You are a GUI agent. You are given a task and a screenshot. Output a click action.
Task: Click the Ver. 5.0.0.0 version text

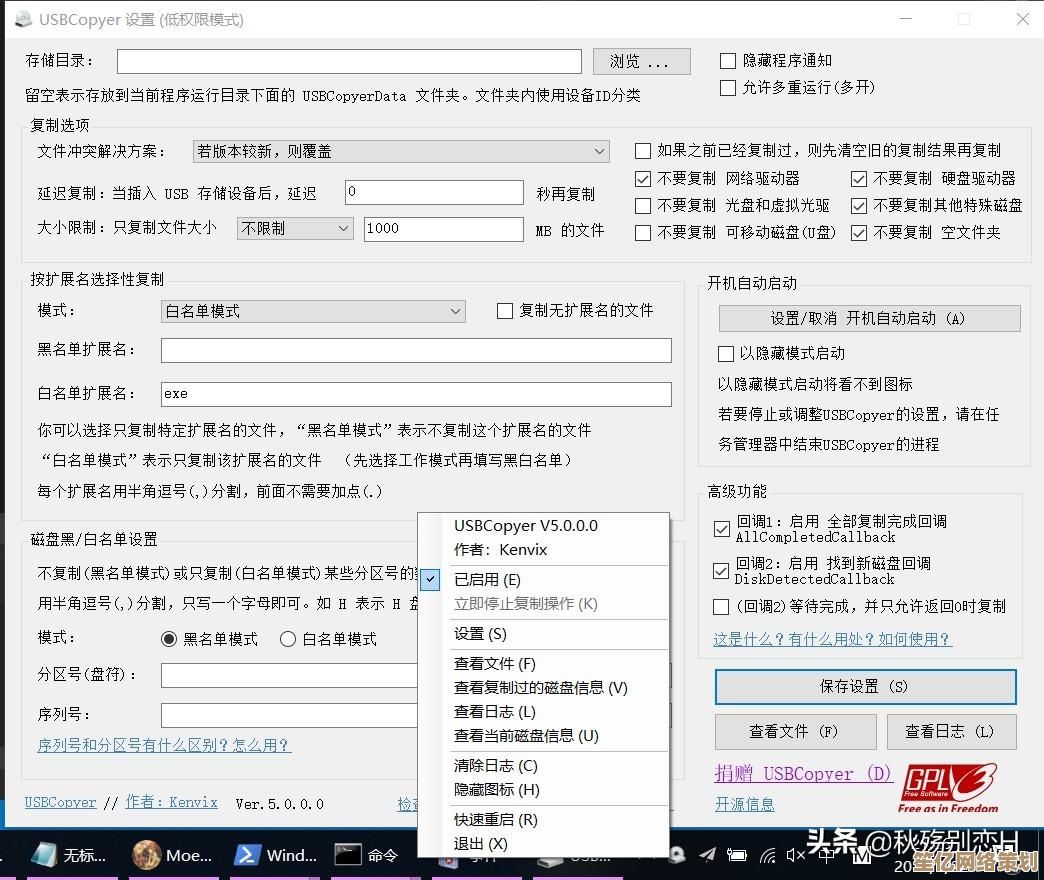click(280, 803)
